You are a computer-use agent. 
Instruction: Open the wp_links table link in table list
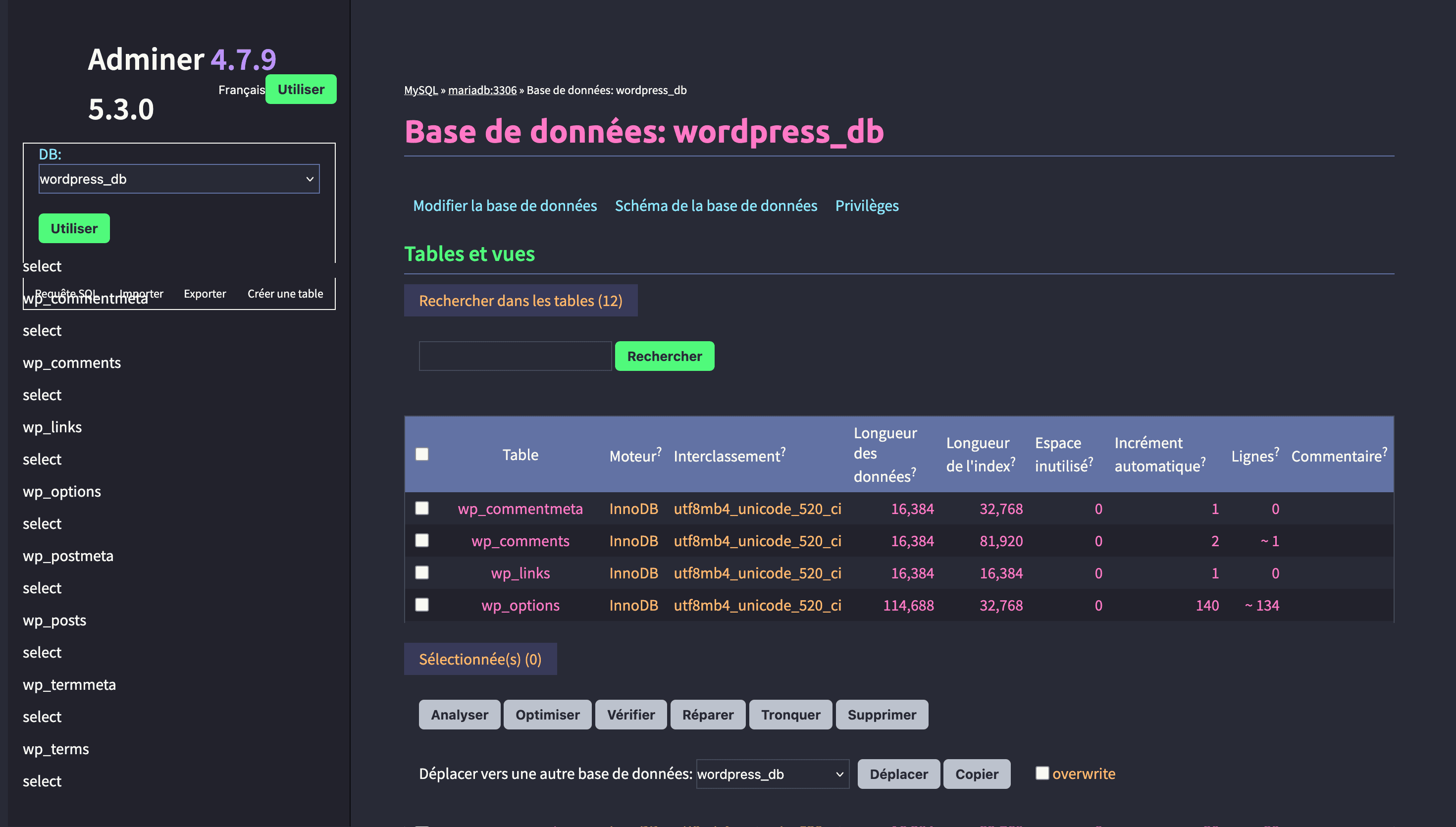click(520, 572)
